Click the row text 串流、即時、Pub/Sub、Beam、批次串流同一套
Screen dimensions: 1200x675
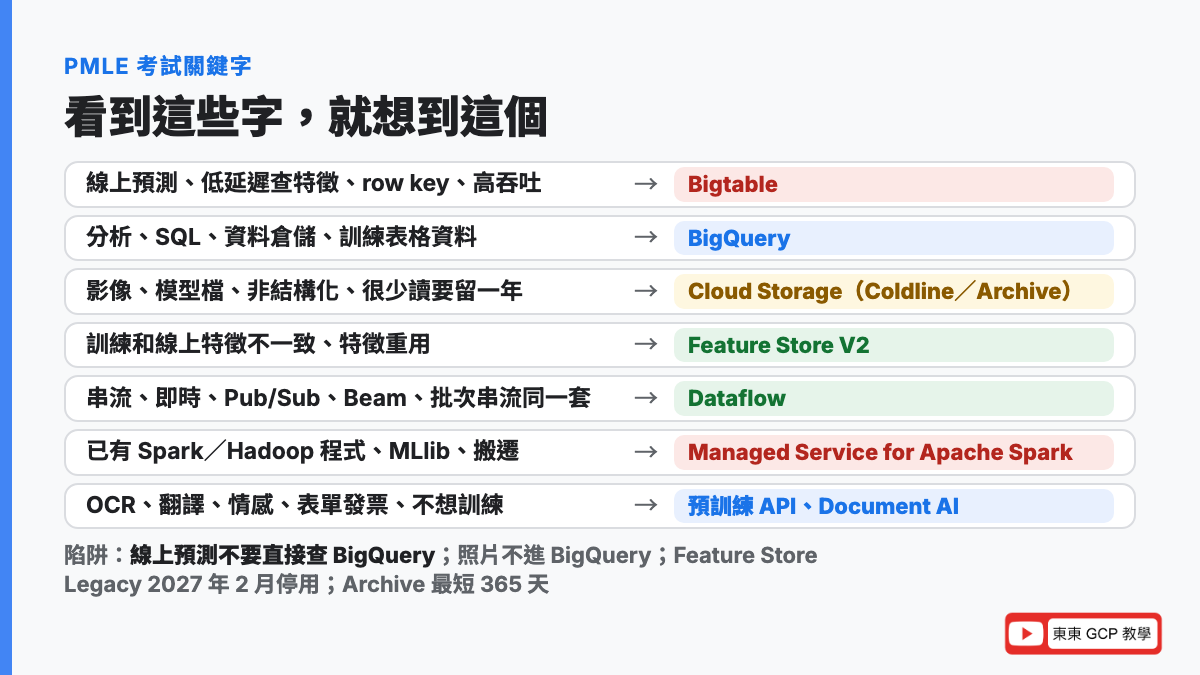click(339, 398)
